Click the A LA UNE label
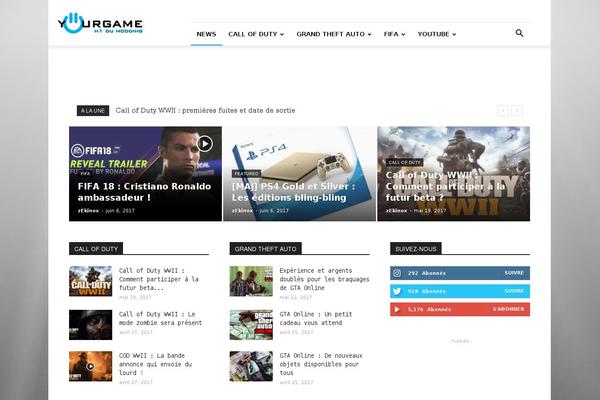 (93, 111)
